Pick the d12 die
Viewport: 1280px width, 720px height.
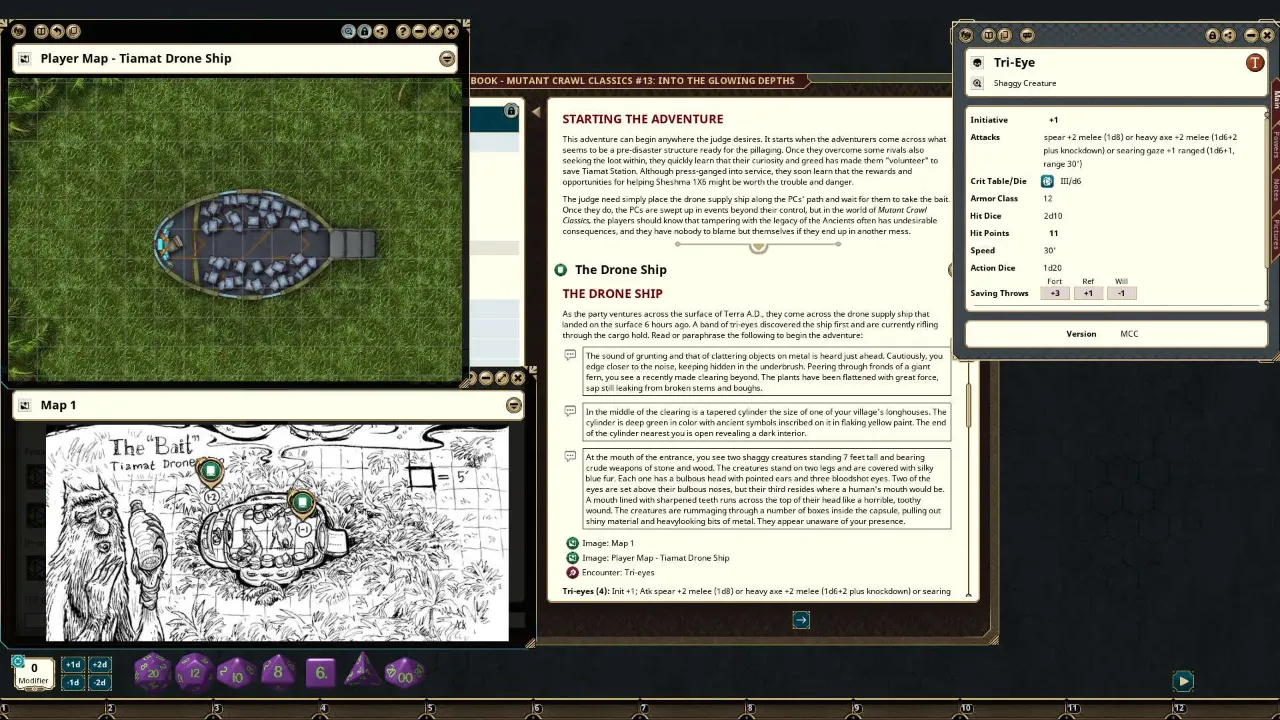[194, 672]
